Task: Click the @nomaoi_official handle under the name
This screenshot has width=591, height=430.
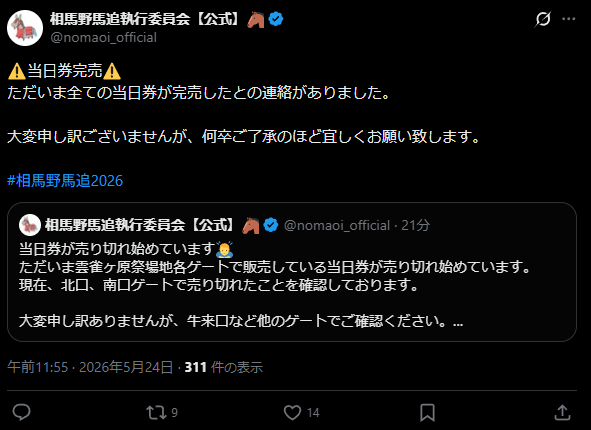Action: click(x=103, y=38)
